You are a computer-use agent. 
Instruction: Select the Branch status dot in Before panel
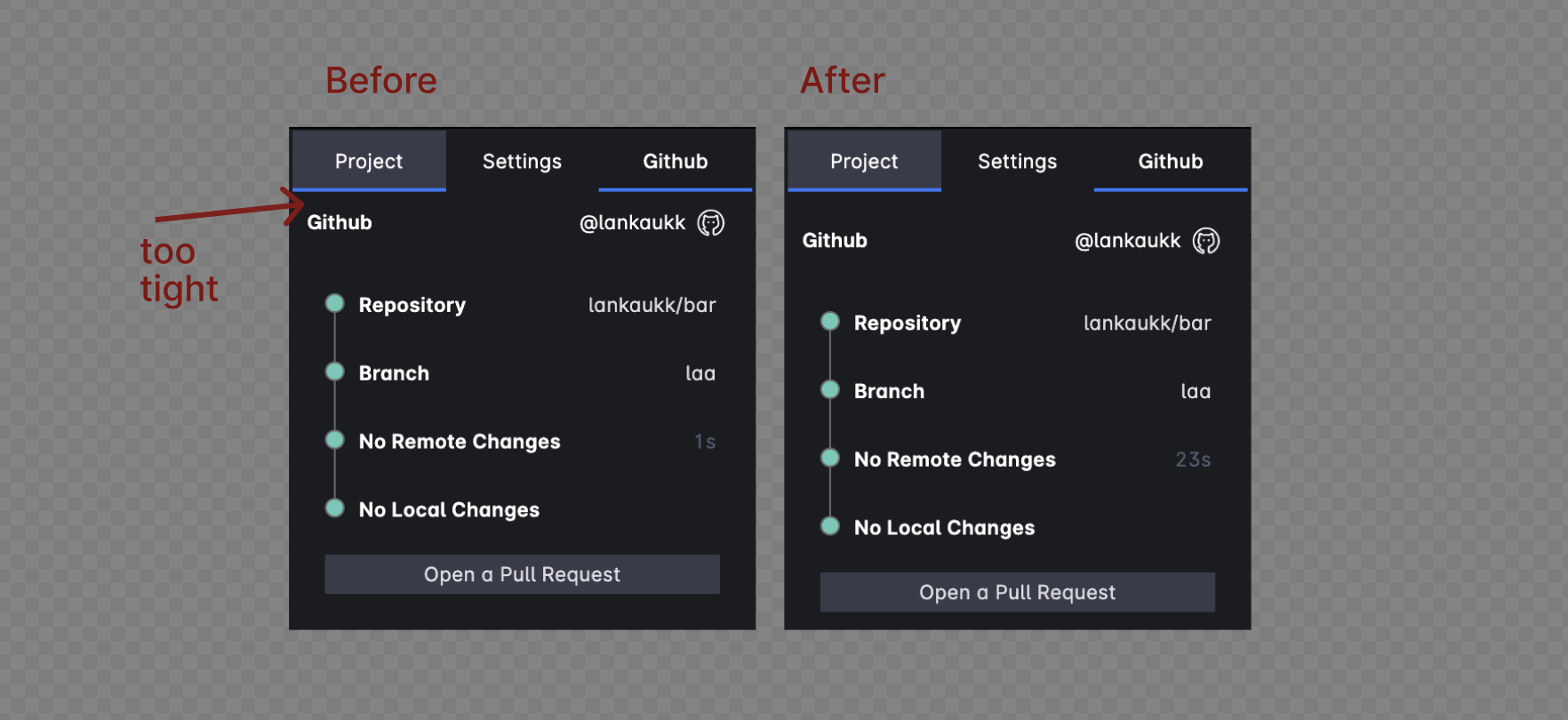point(334,372)
